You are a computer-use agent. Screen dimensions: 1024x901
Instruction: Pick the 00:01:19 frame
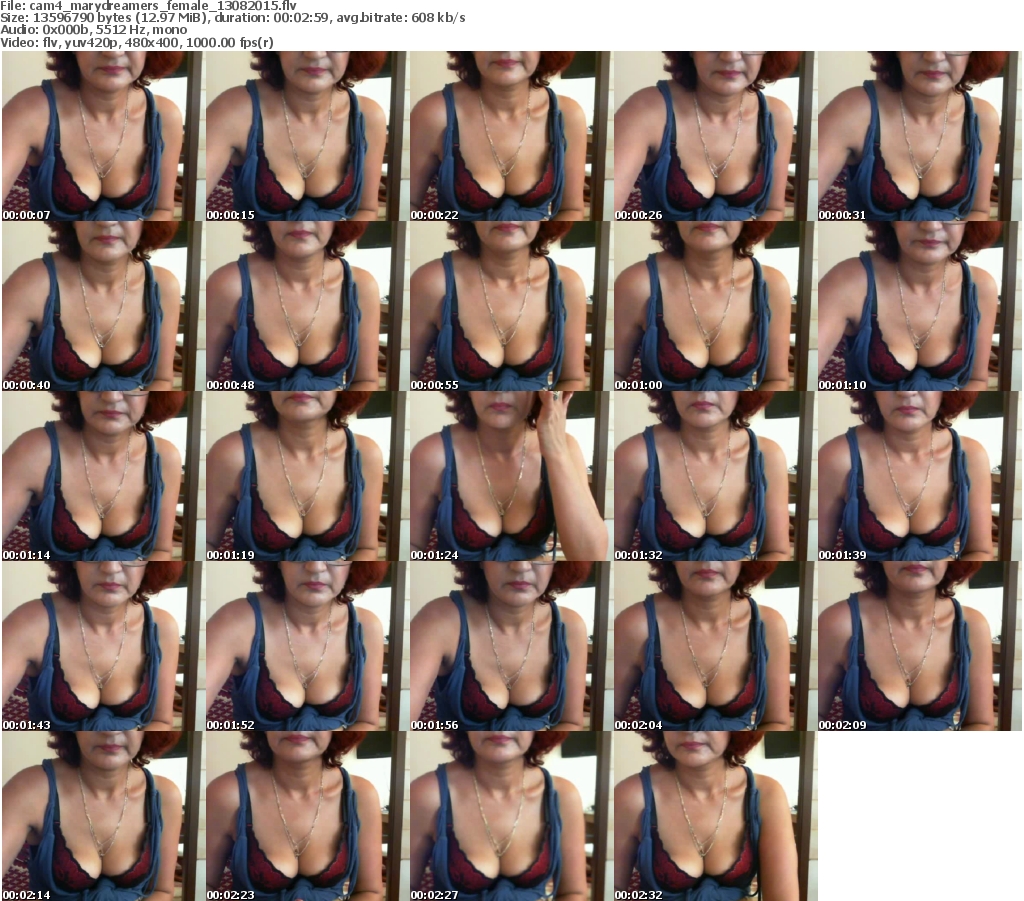[x=307, y=476]
